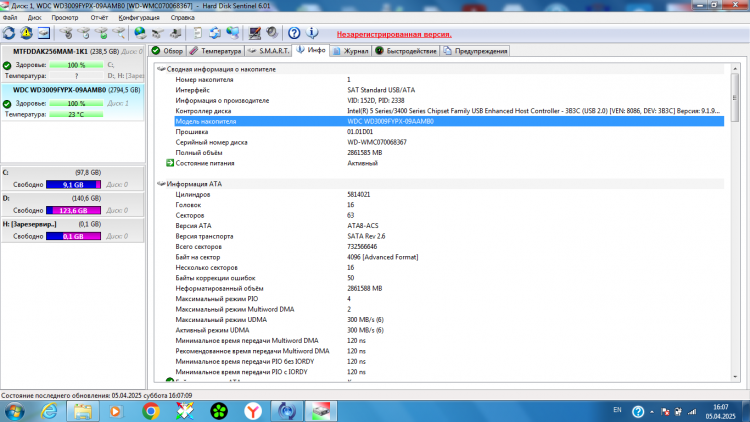
Task: Click the Hard Disk Sentinel taskbar icon
Action: tap(320, 411)
